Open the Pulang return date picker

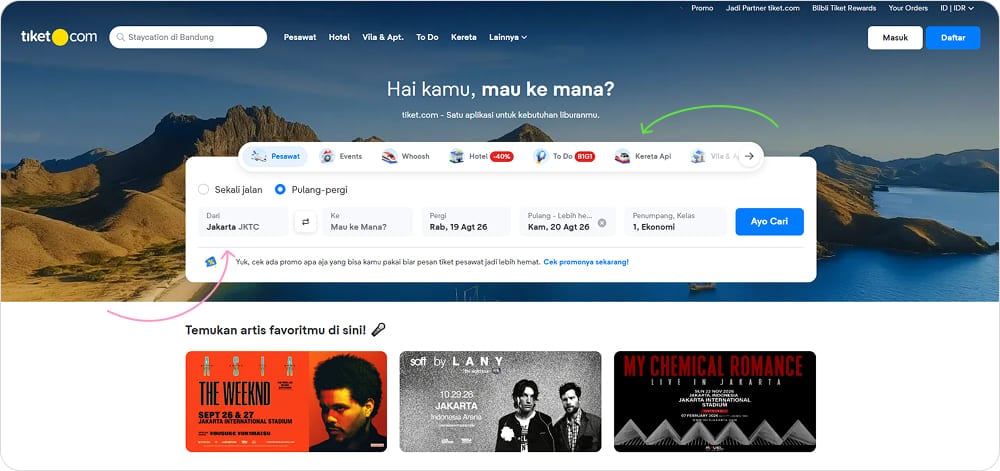pos(568,222)
